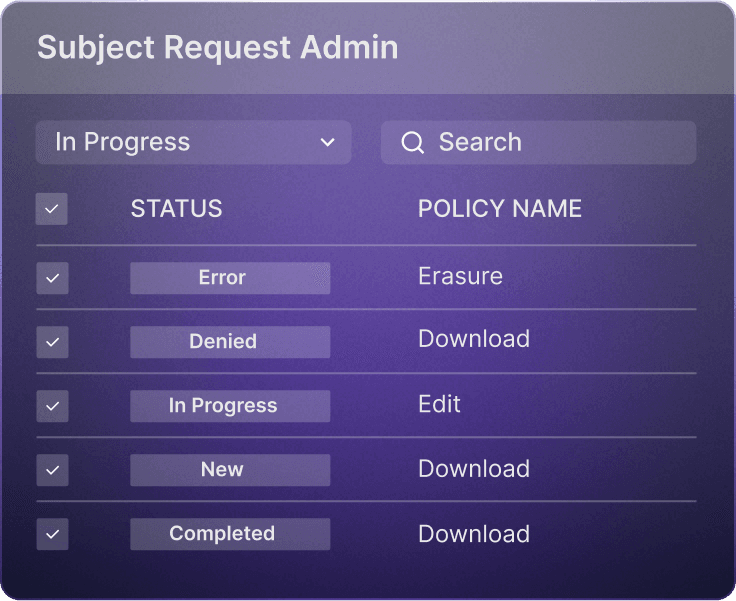Screen dimensions: 736x601
Task: Click the STATUS column header
Action: [176, 208]
